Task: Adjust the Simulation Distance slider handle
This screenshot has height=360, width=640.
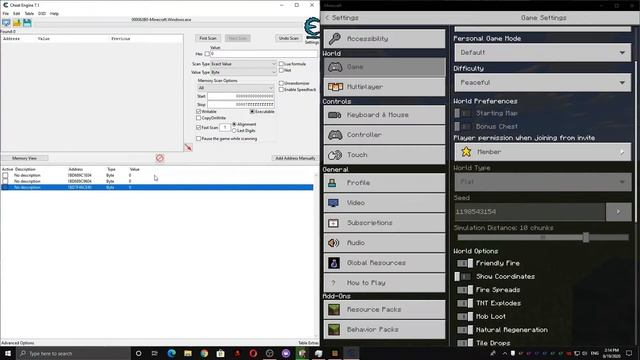Action: [586, 237]
